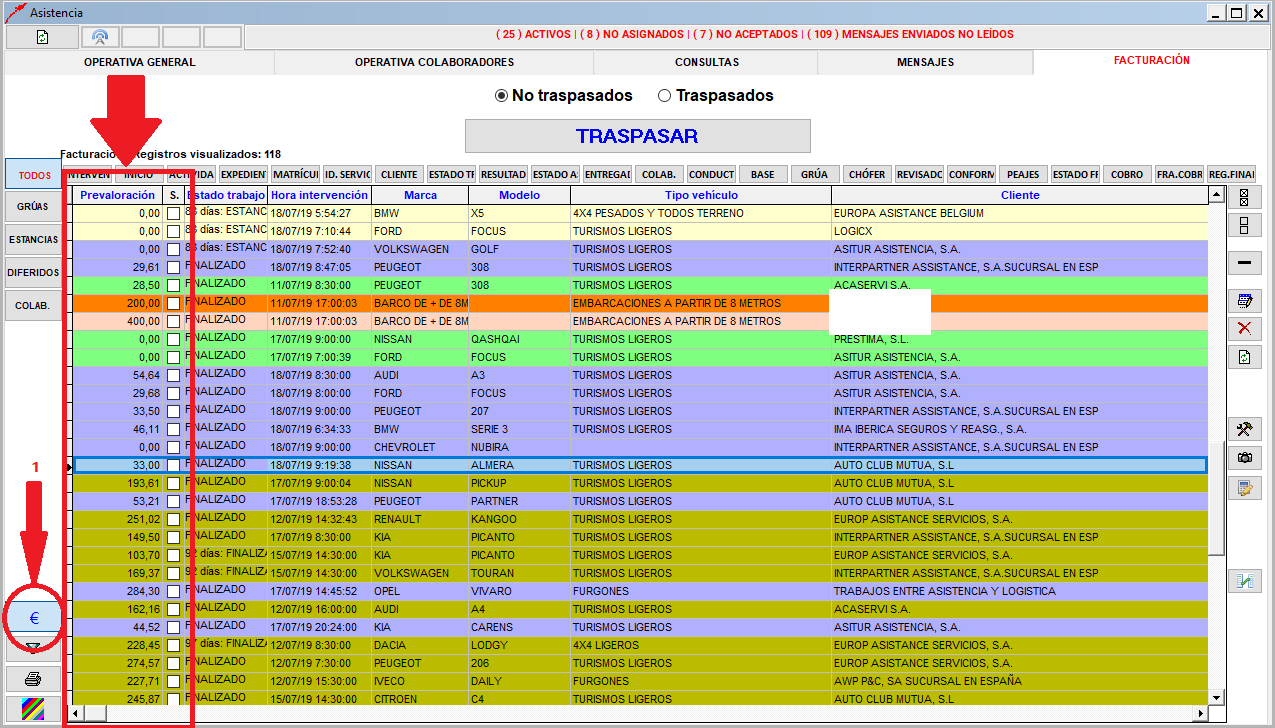
Task: Click the CONDUCT column shortcut button
Action: pos(711,174)
